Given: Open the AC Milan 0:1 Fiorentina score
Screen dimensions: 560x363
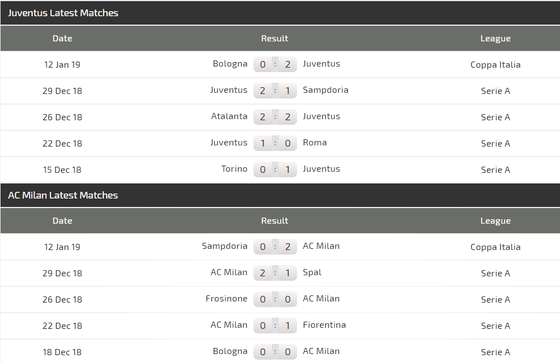Looking at the screenshot, I should [x=275, y=325].
